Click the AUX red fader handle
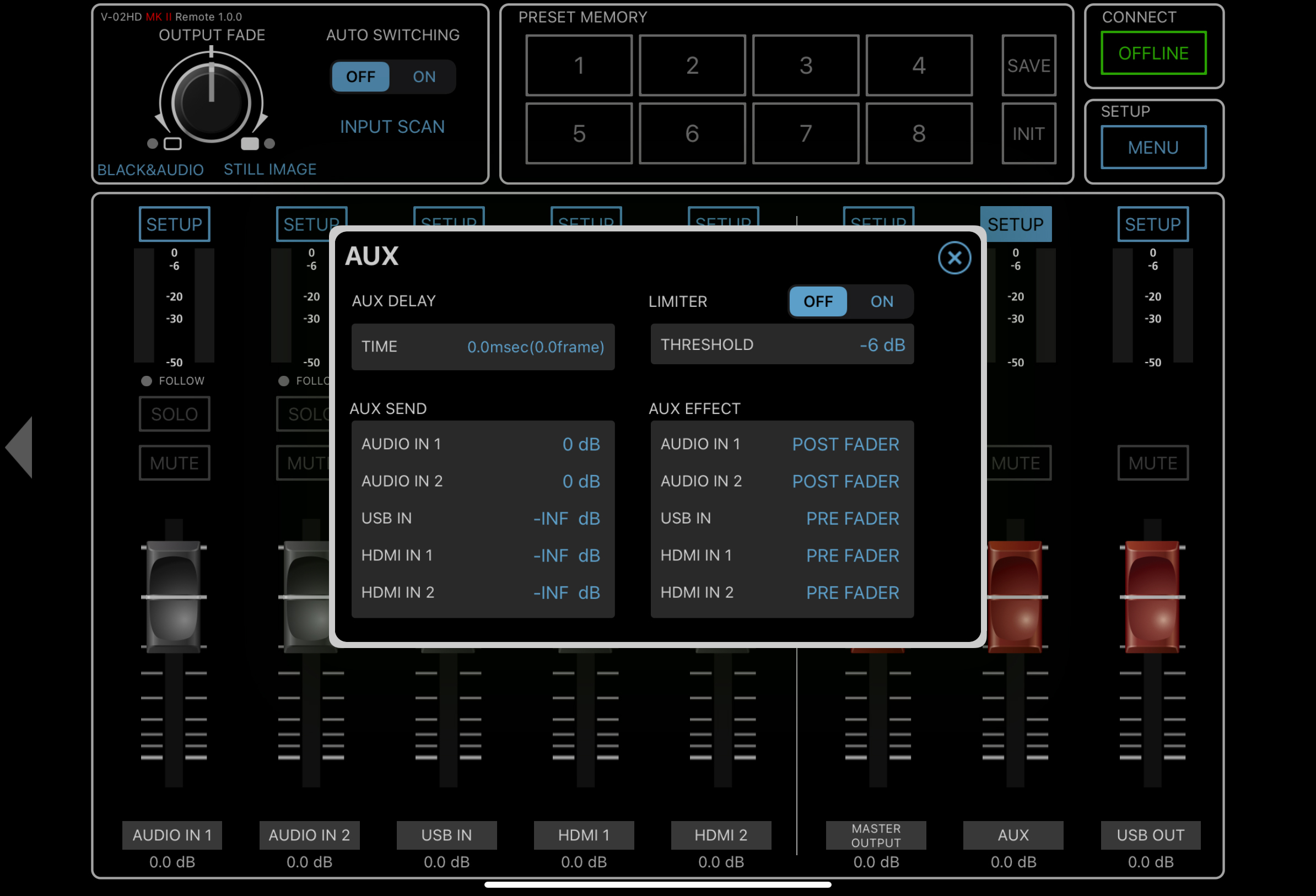Screen dimensions: 1316x896 (x=1014, y=597)
